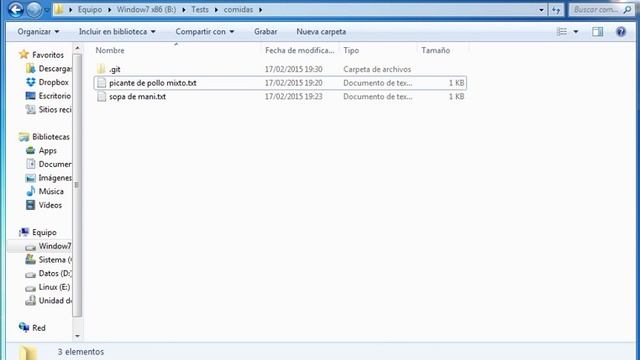Open the Documentos library icon
The width and height of the screenshot is (640, 360).
[31, 164]
